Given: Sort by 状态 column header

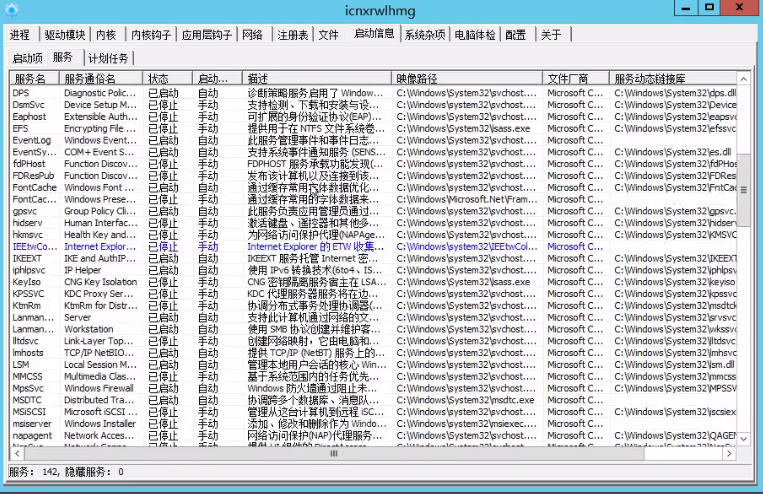Looking at the screenshot, I should (x=160, y=78).
